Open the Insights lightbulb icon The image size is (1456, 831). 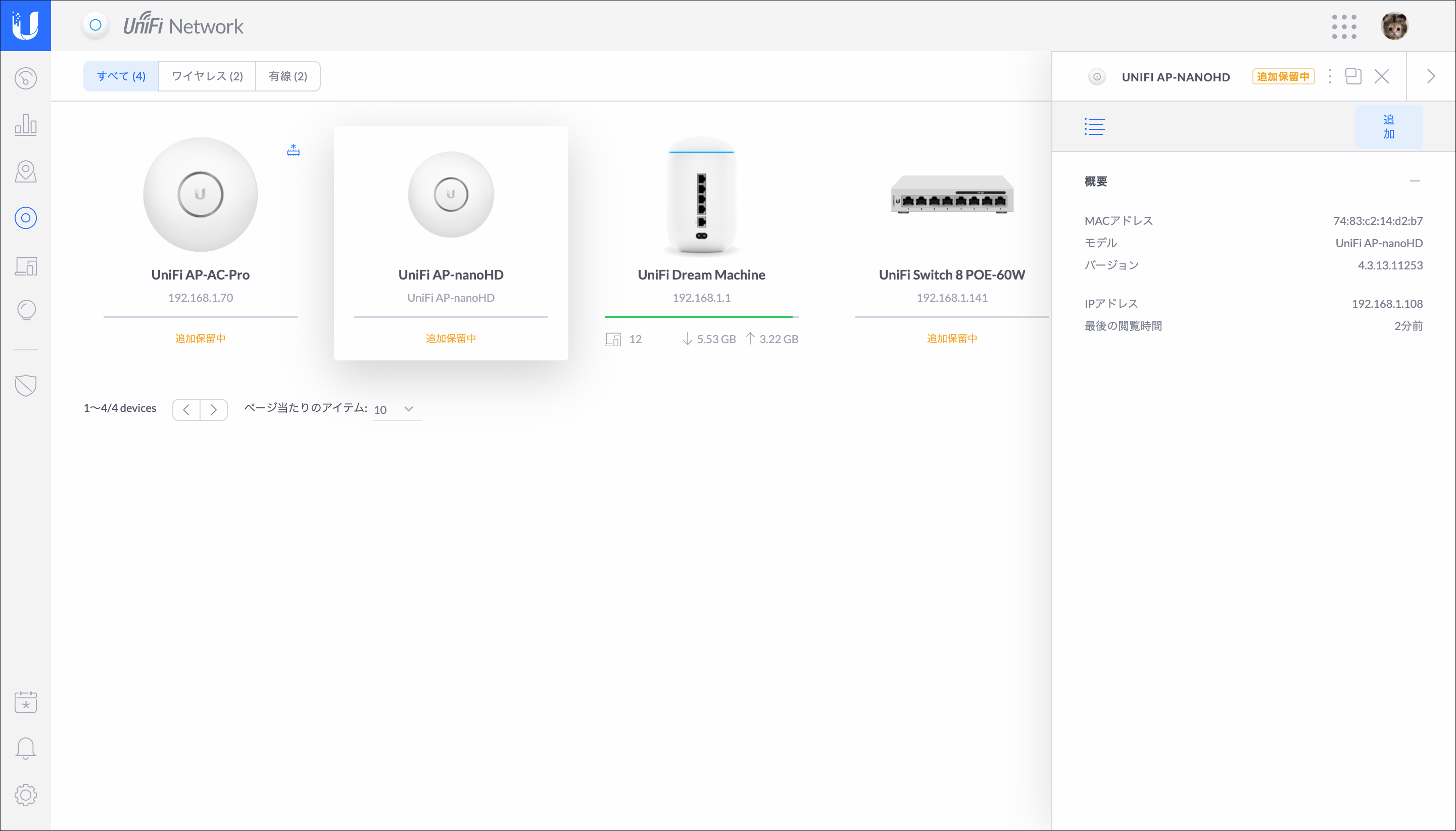pyautogui.click(x=26, y=310)
